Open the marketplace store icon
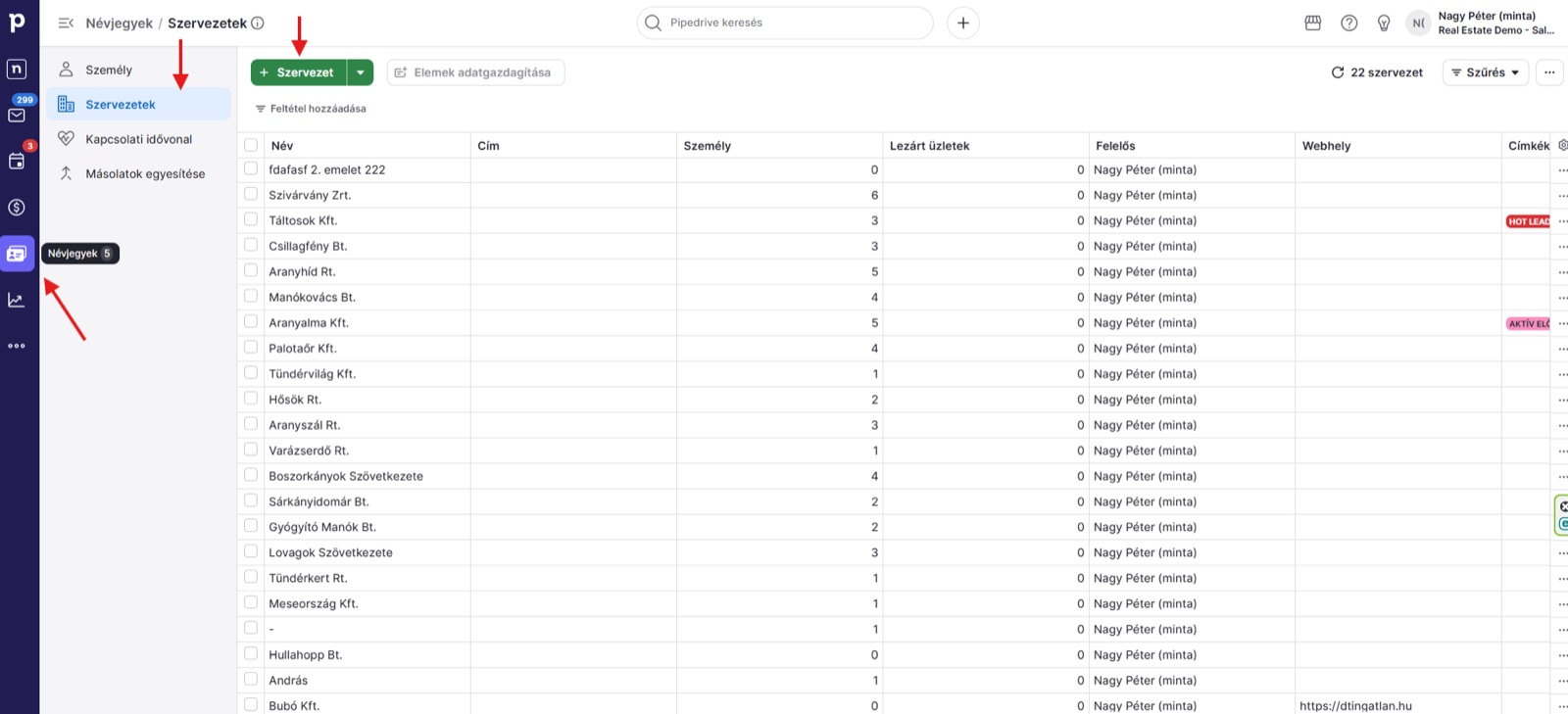 click(x=1313, y=23)
